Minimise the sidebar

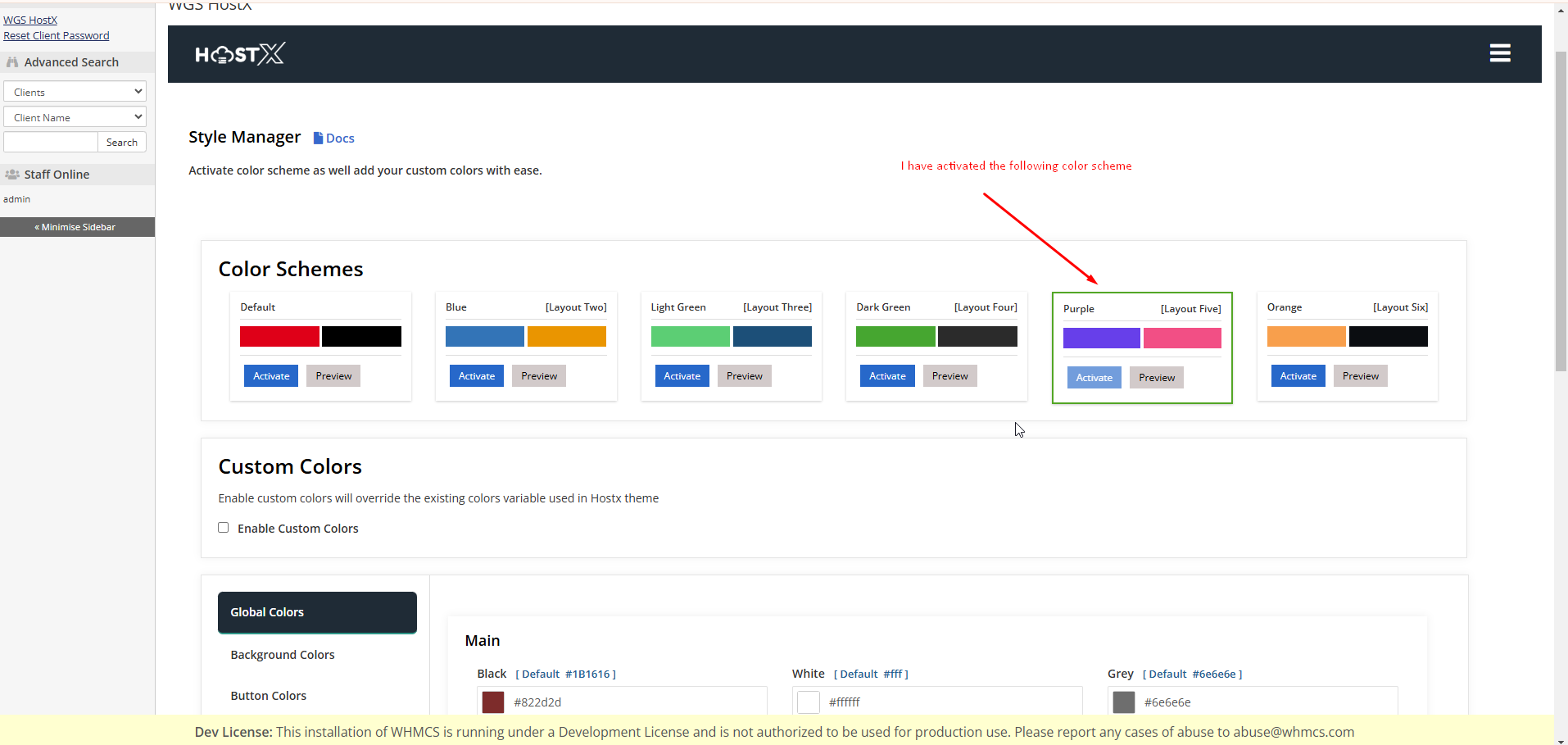coord(77,227)
